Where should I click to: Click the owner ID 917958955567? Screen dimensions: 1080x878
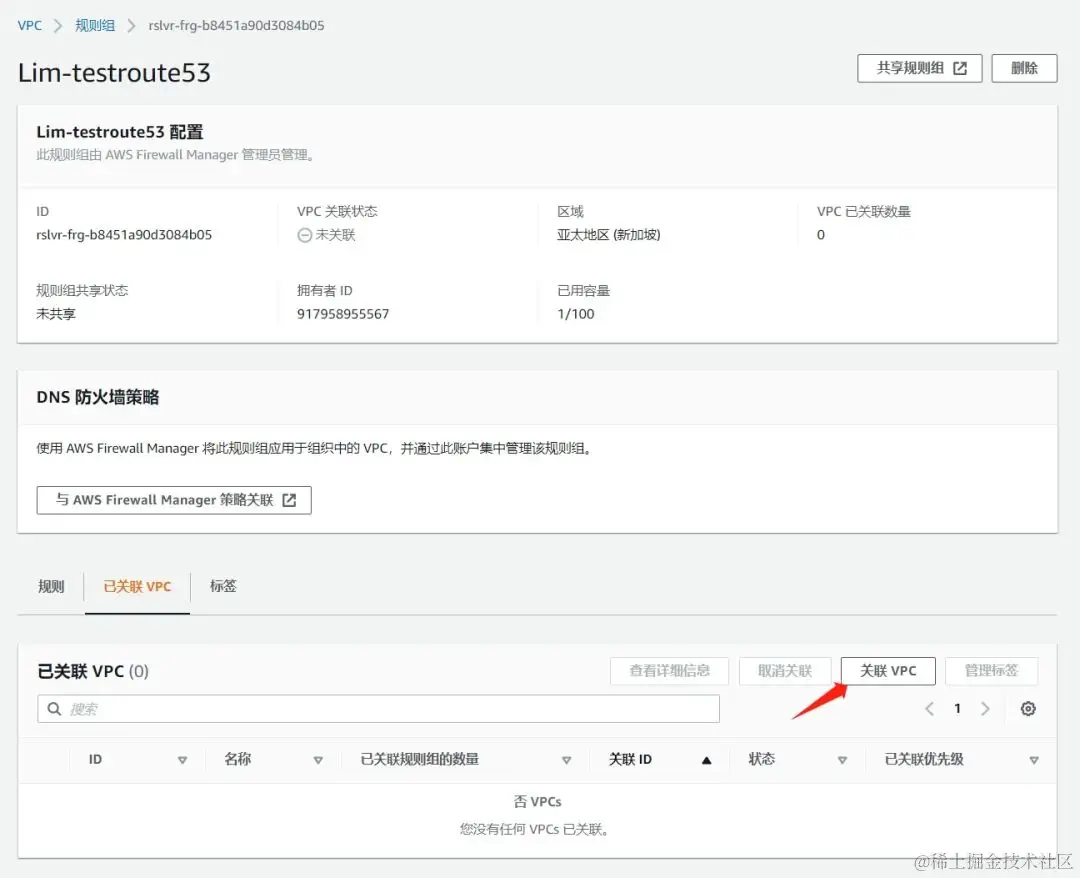click(343, 314)
